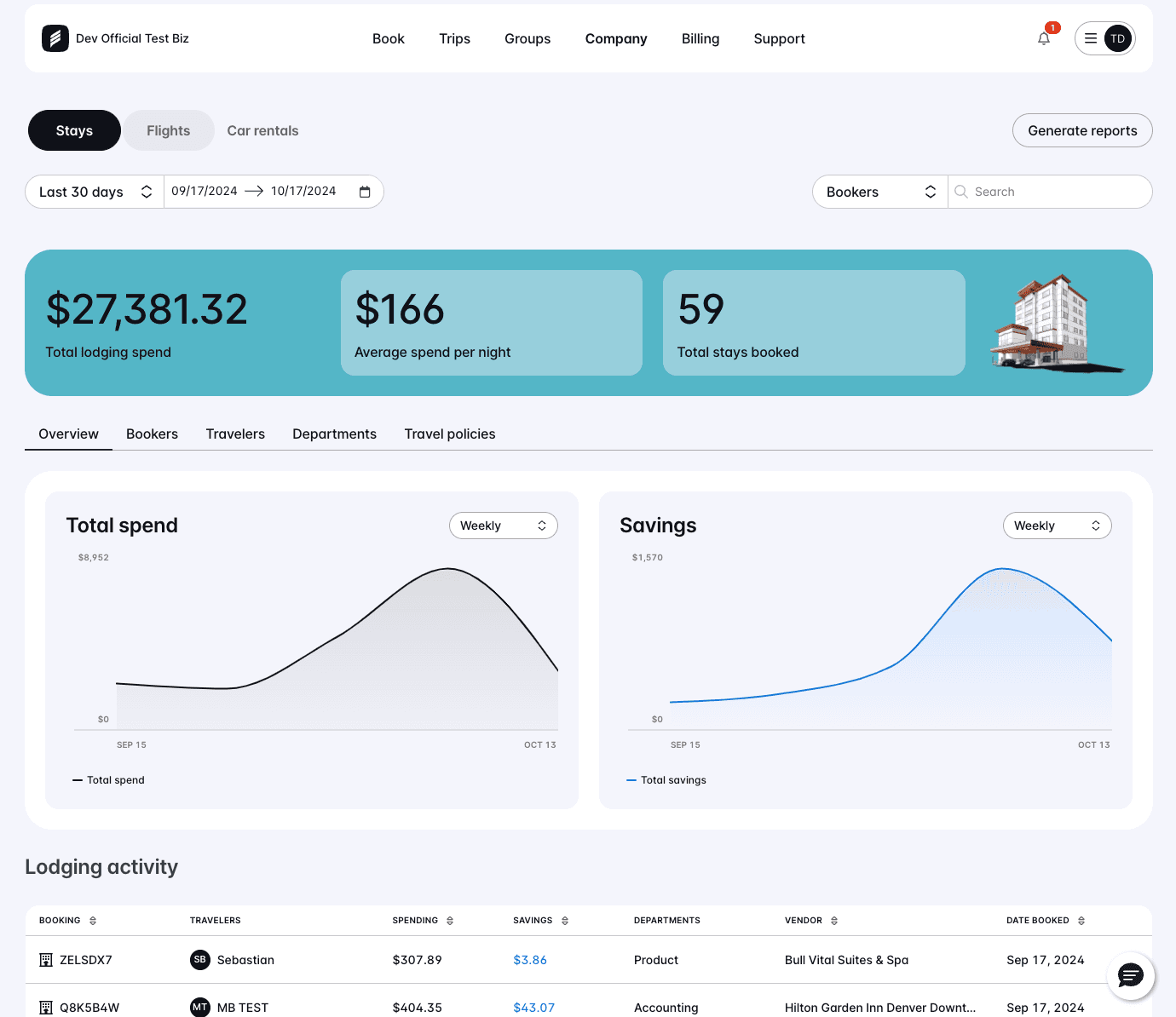
Task: Open the live chat bubble
Action: tap(1130, 975)
